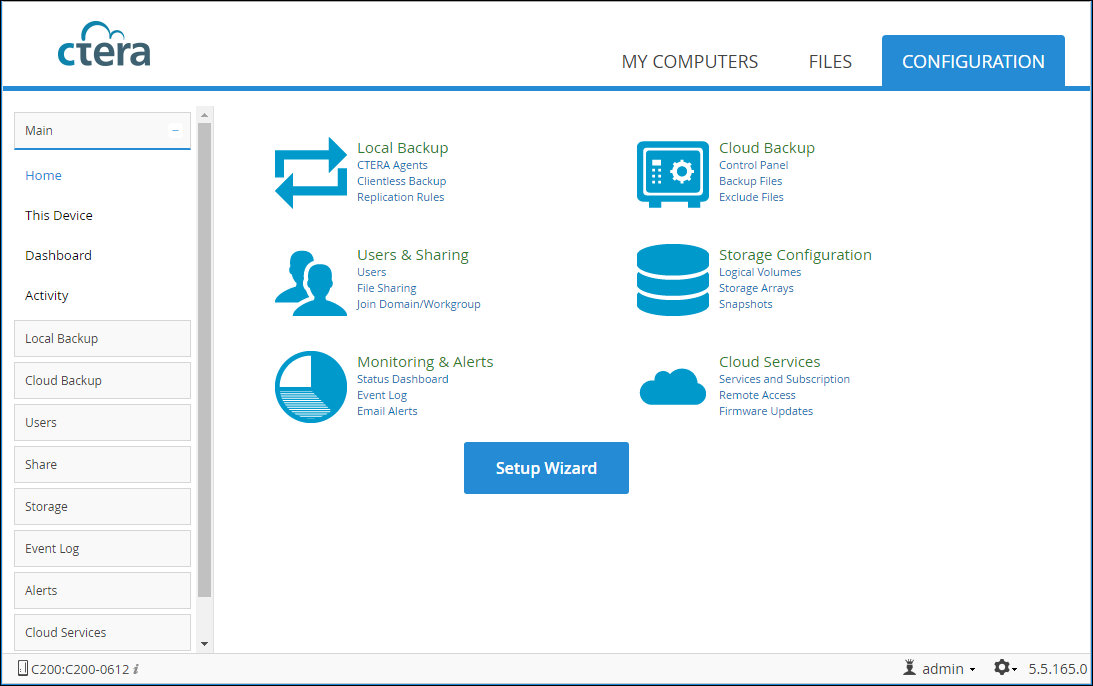Open the admin user dropdown
Screen dimensions: 1093x686
click(x=940, y=668)
